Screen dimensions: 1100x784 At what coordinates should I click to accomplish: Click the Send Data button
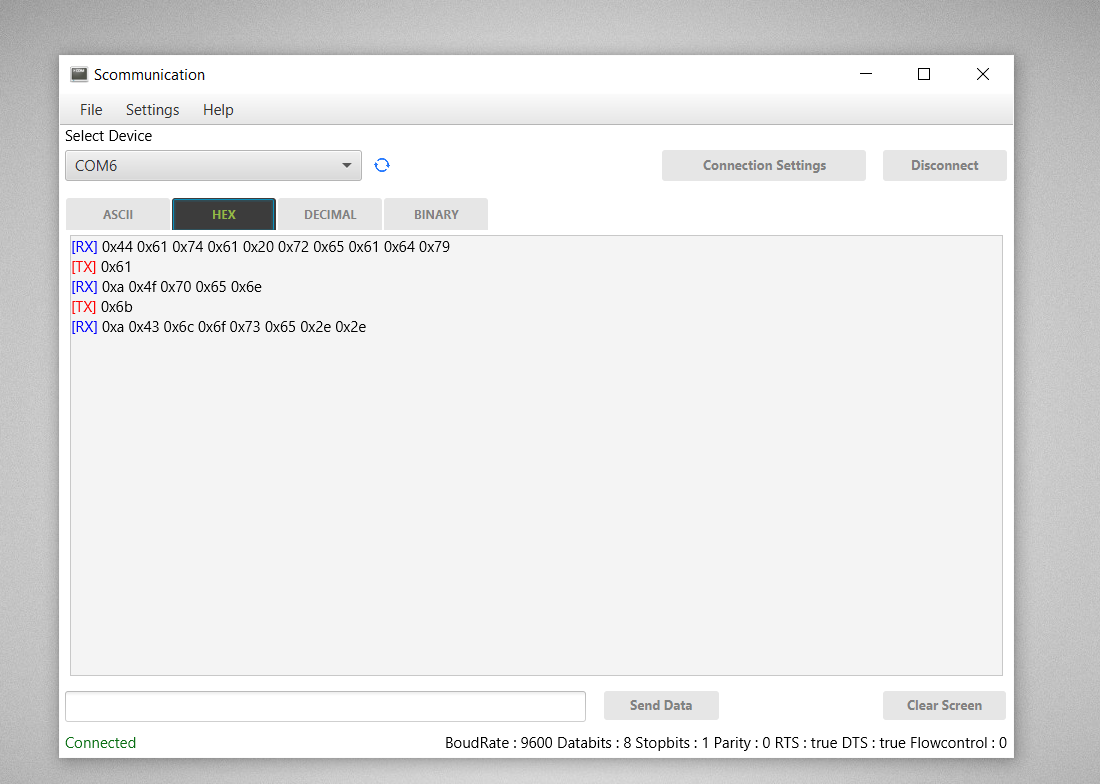tap(660, 705)
